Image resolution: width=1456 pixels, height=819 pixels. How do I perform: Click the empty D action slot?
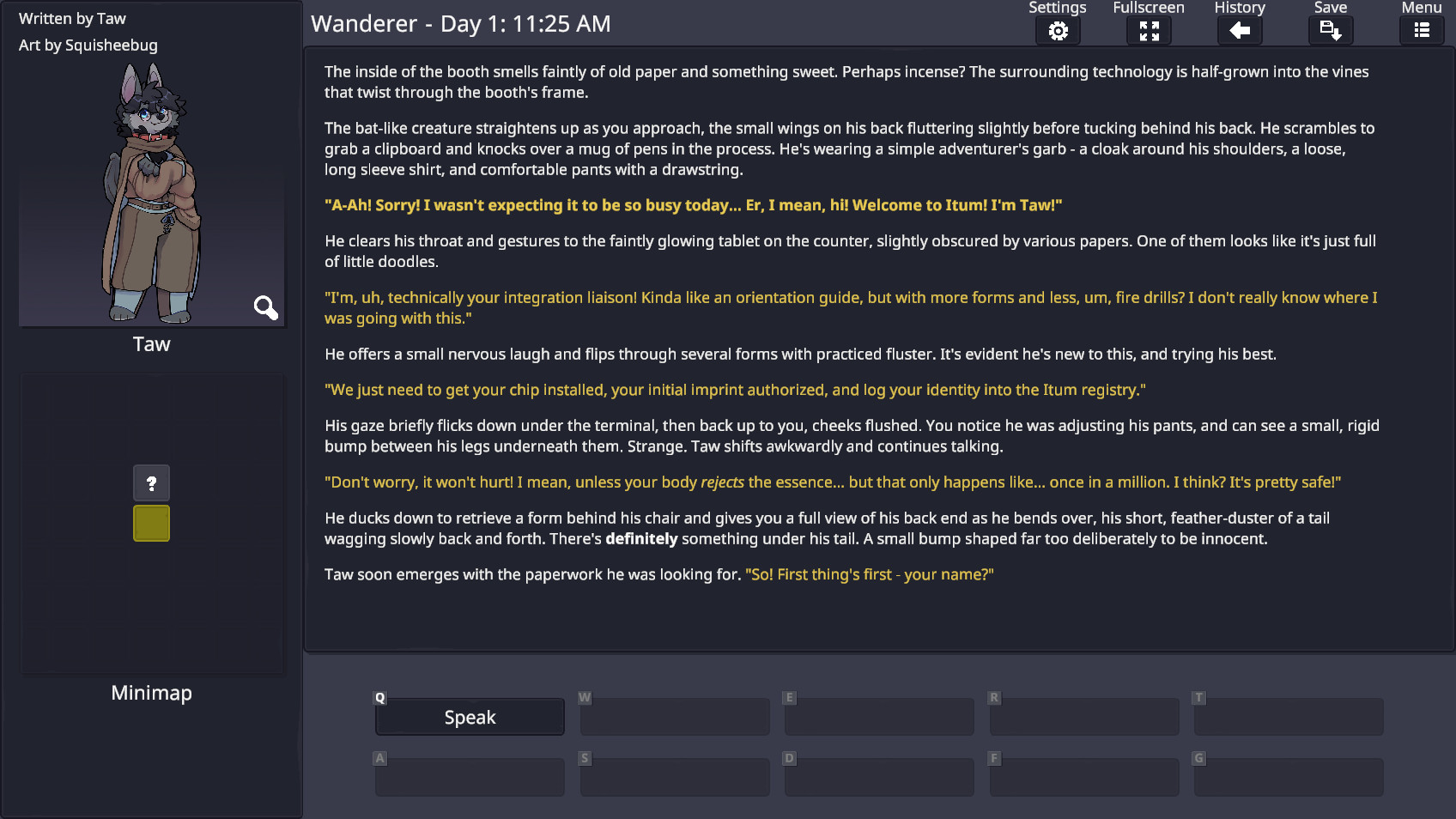click(879, 777)
